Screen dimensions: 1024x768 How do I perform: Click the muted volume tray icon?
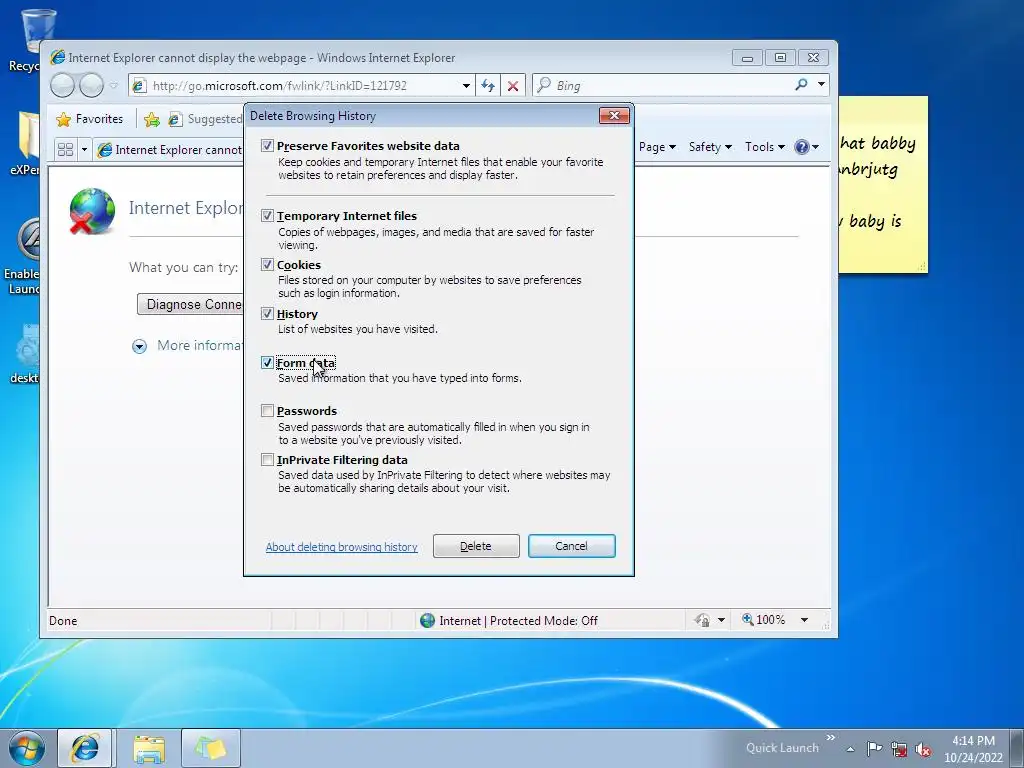pos(923,748)
